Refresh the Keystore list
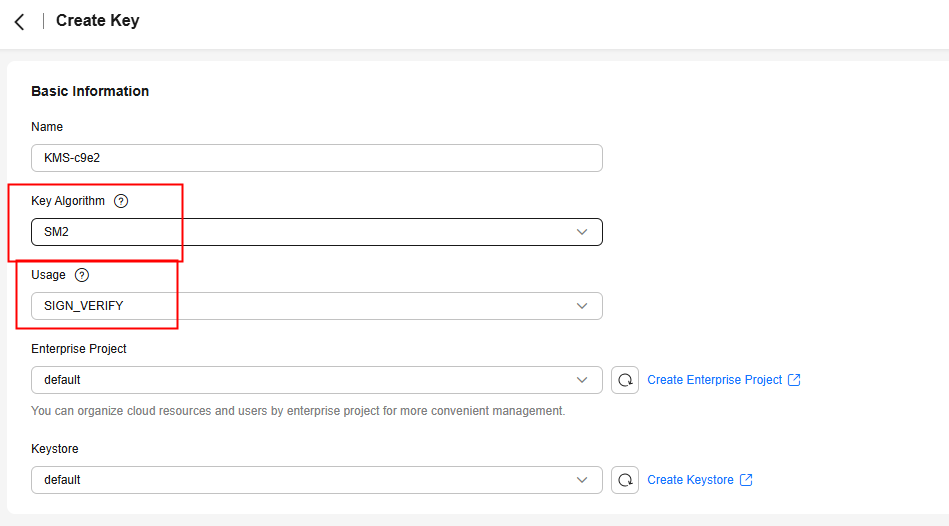 [x=625, y=480]
